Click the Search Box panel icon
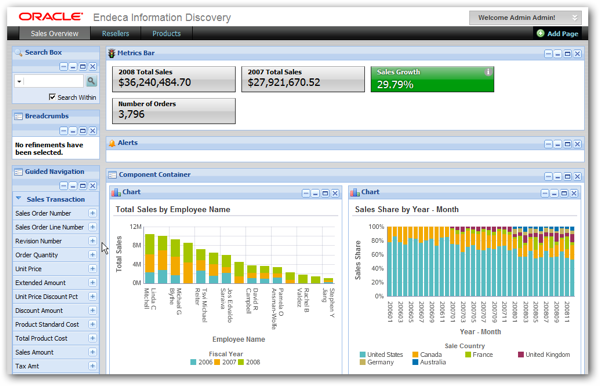 [x=18, y=53]
